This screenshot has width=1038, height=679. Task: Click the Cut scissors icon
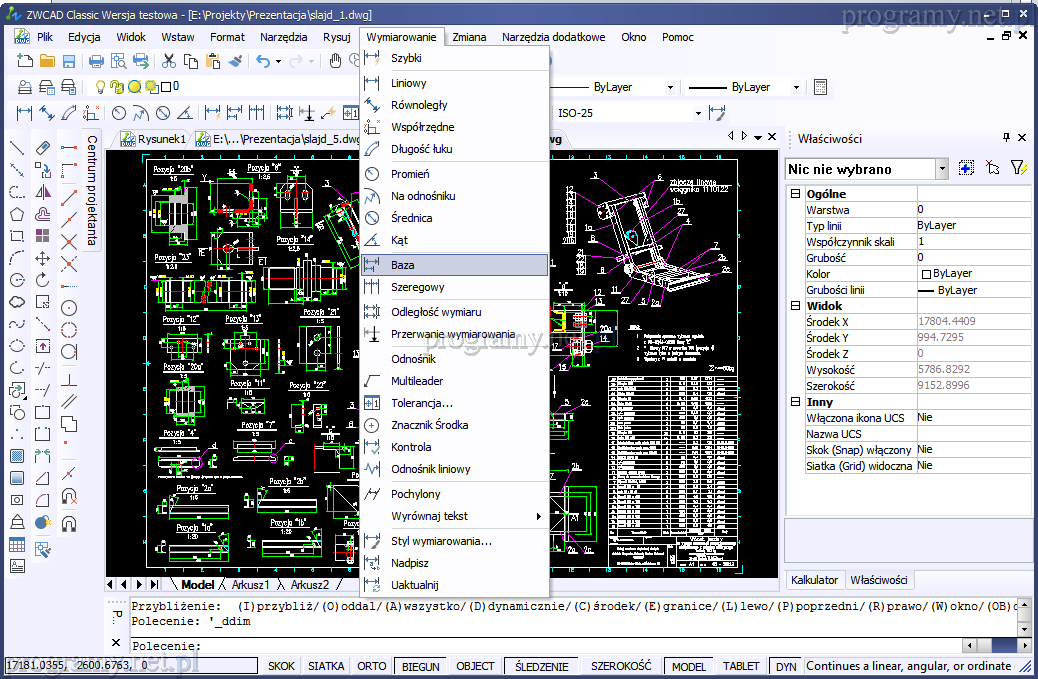(x=169, y=62)
